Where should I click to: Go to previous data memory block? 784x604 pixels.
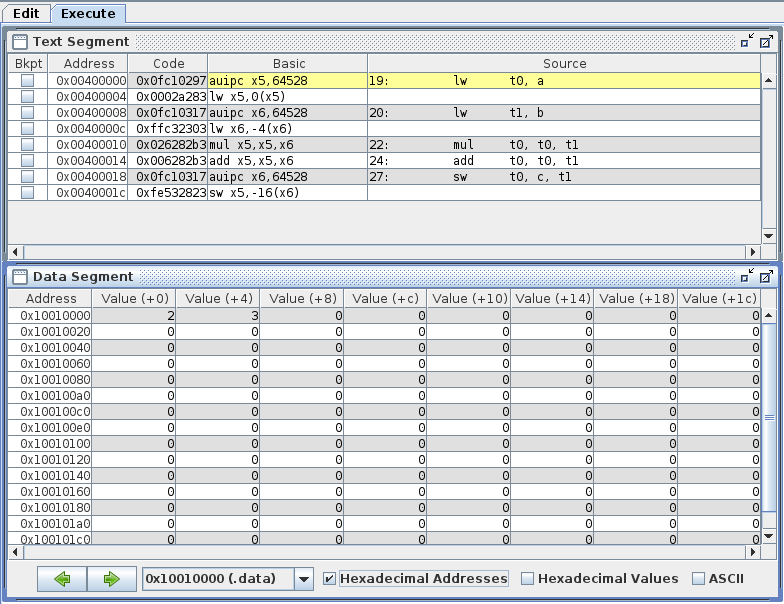tap(62, 579)
